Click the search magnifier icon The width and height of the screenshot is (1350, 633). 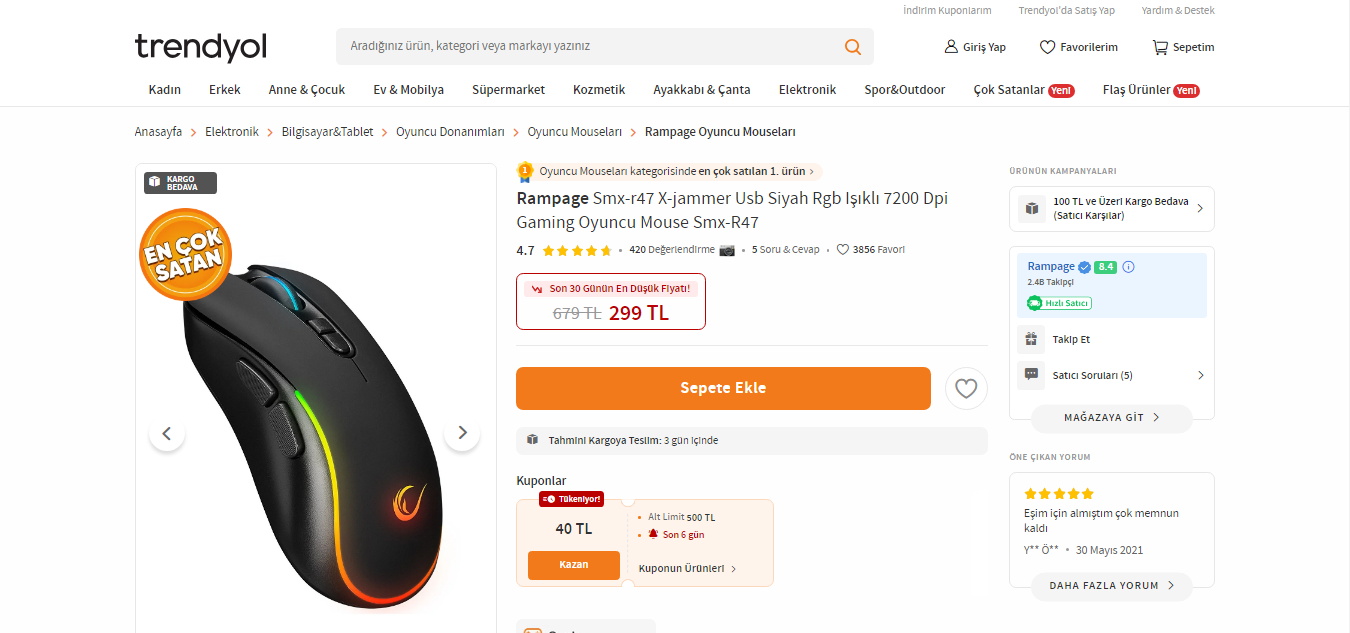pyautogui.click(x=852, y=46)
